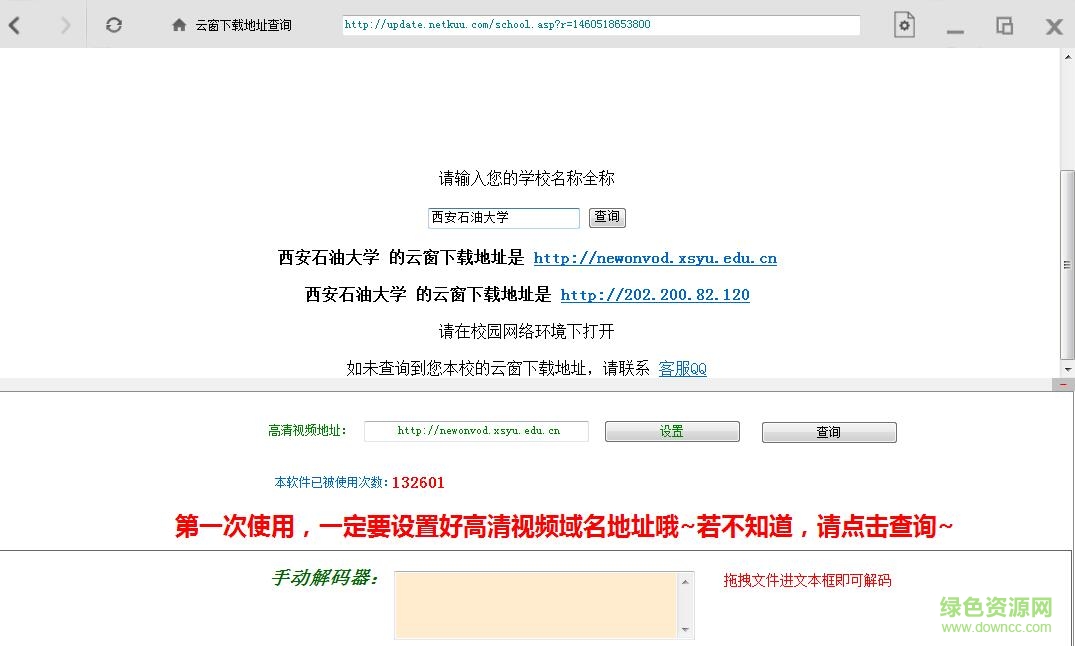
Task: Click the 客服QQ contact link
Action: click(683, 368)
